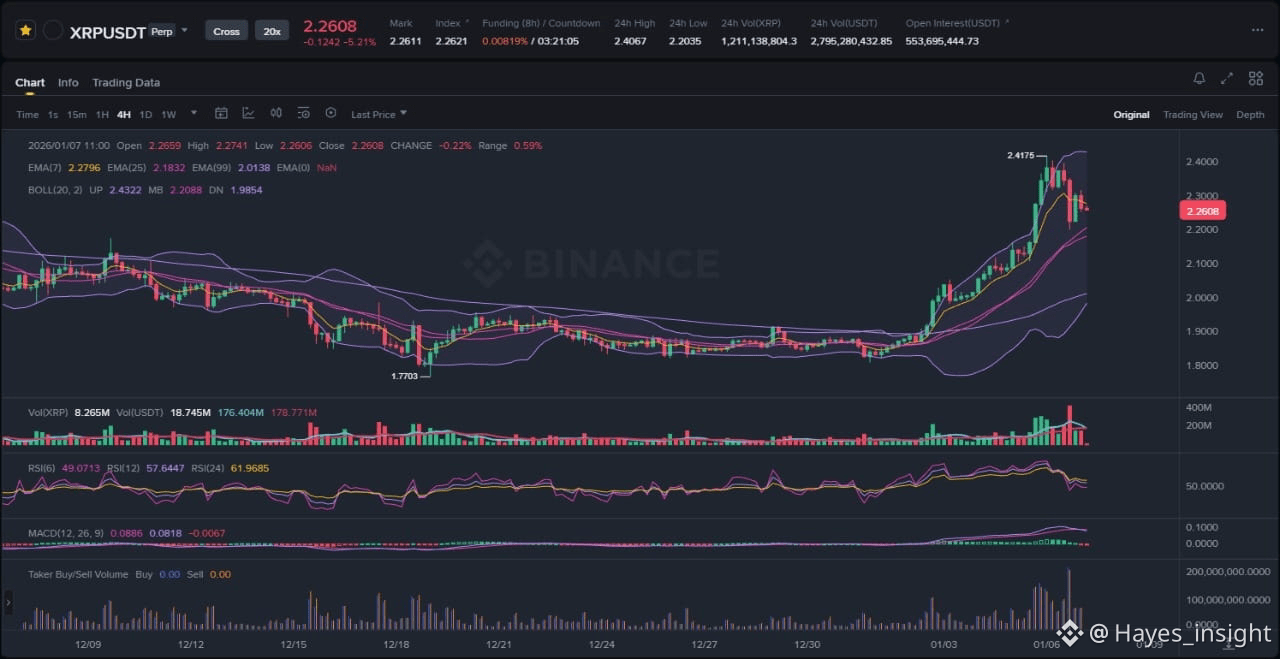
Task: Switch to Original chart view
Action: 1131,115
